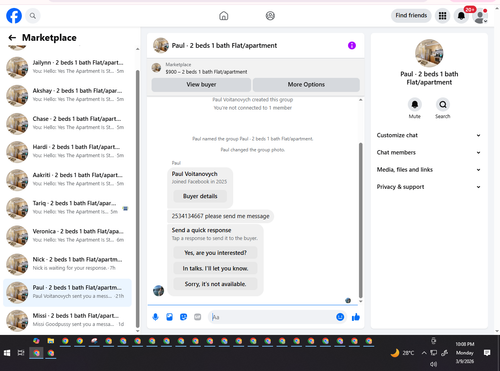This screenshot has height=371, width=500.
Task: Open the Facebook search magnifier
Action: click(33, 16)
